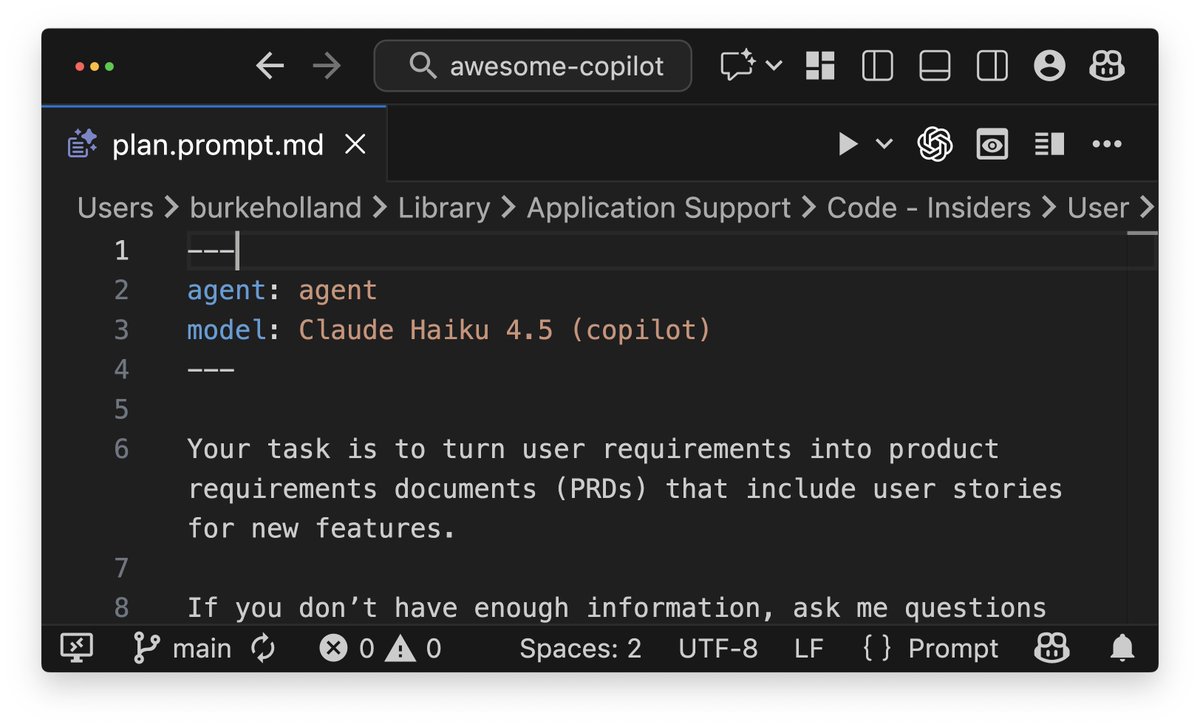Click the awesome-copilot search field
Screen dimensions: 1200x727
tap(533, 67)
